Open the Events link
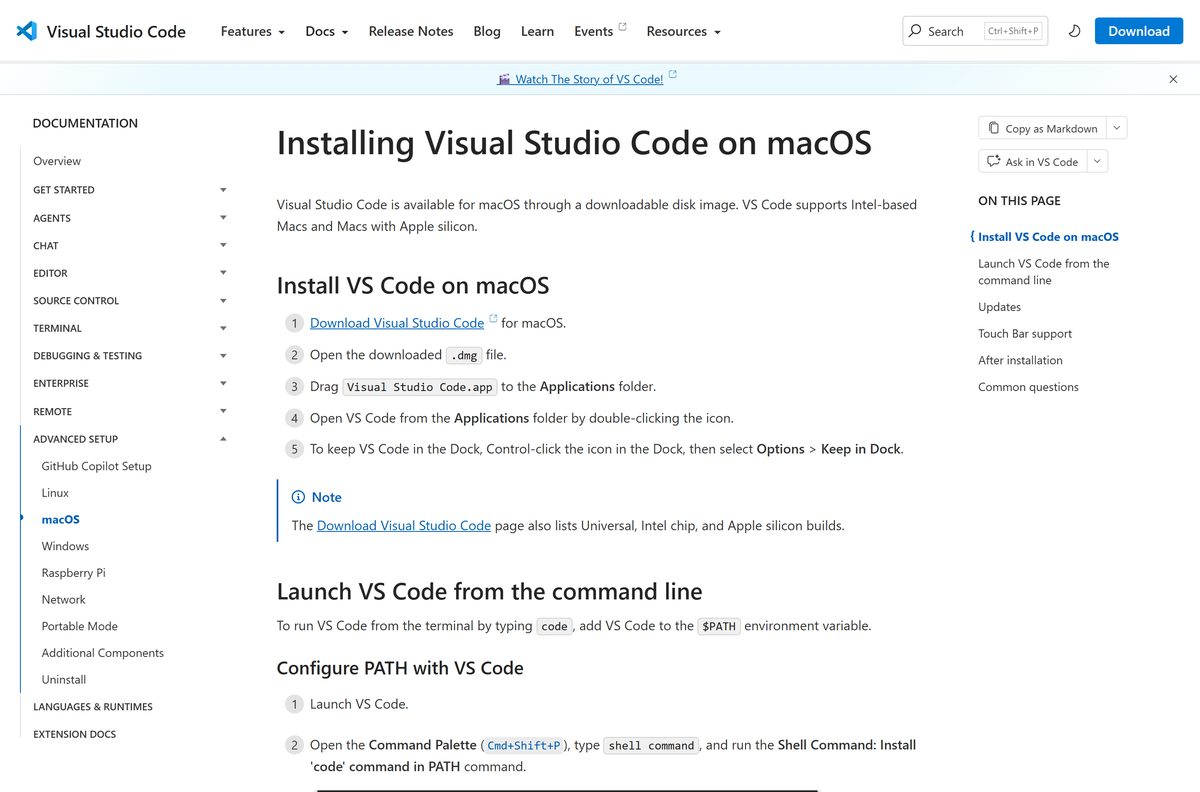This screenshot has height=792, width=1200. (593, 31)
